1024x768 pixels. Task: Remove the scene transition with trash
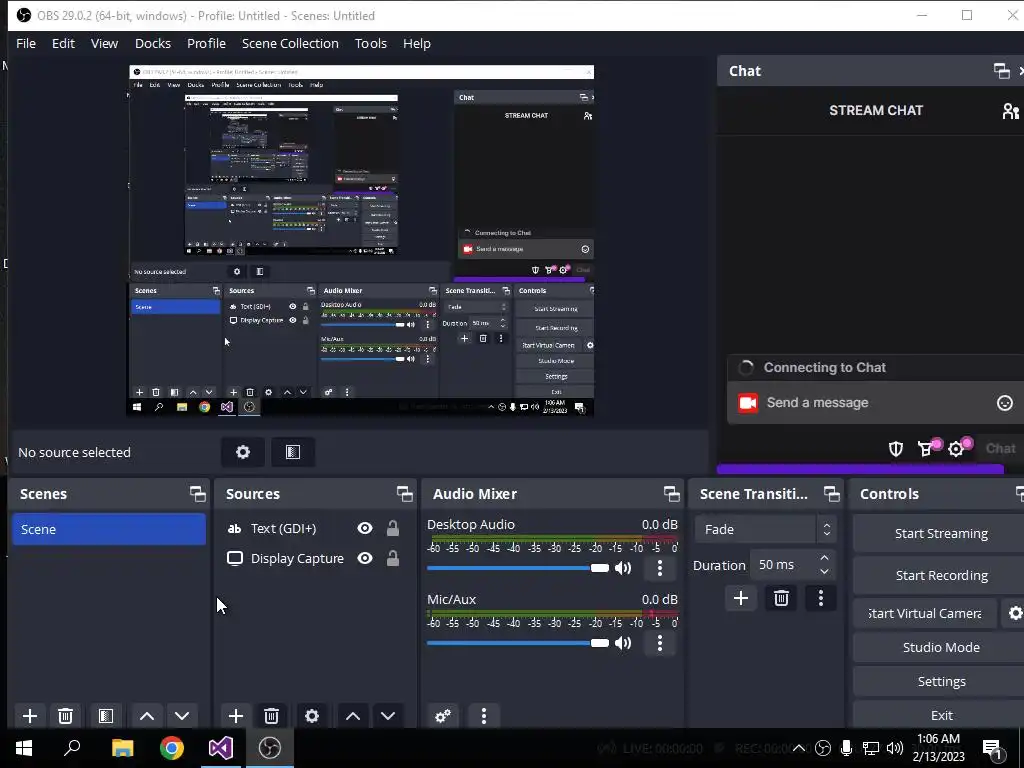781,598
